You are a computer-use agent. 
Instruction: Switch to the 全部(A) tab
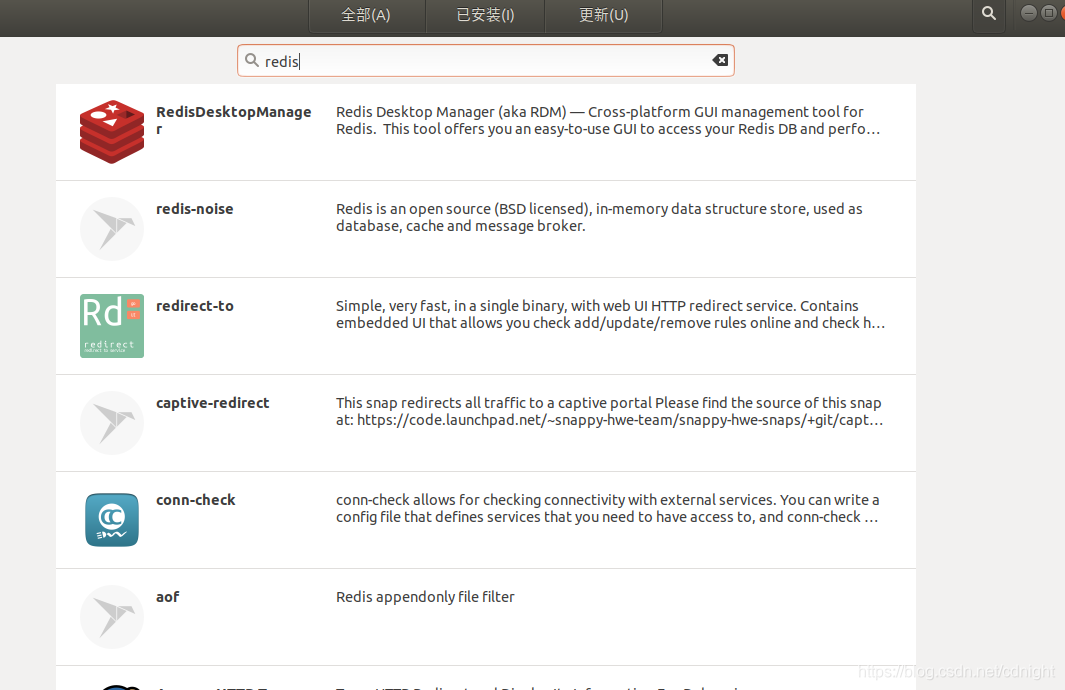point(367,15)
